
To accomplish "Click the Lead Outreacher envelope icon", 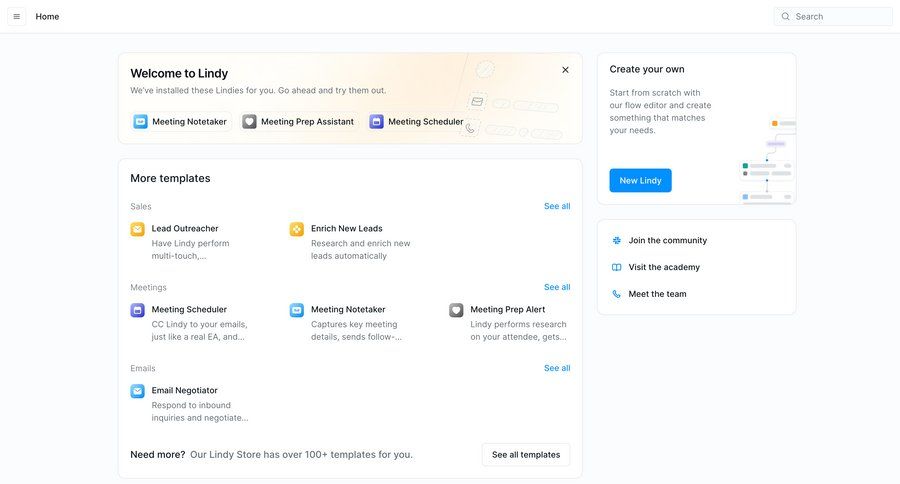I will click(138, 230).
